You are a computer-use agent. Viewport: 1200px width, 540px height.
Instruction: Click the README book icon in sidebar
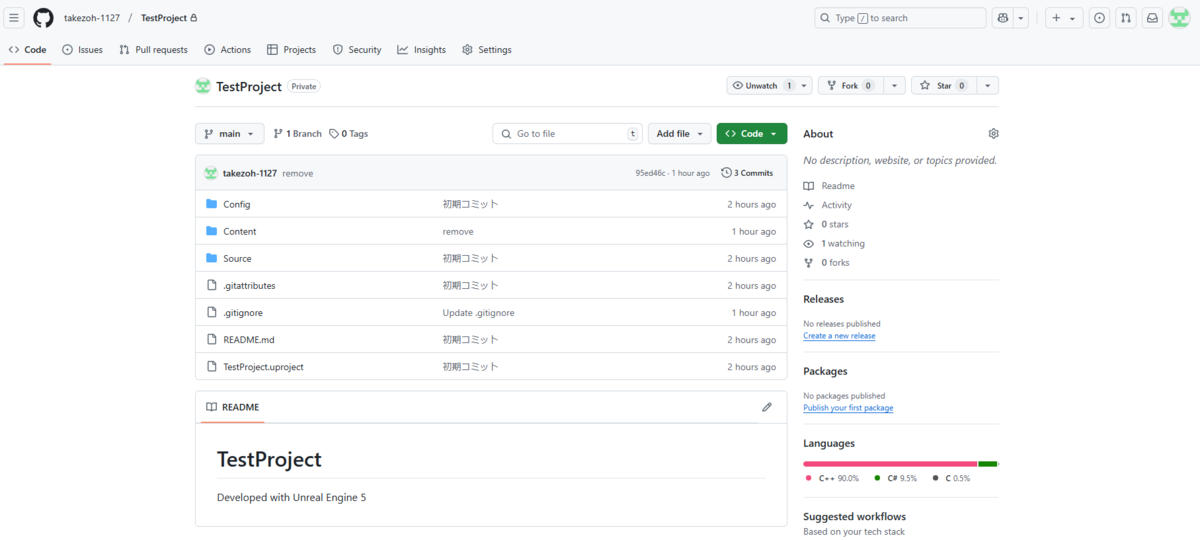click(x=809, y=186)
